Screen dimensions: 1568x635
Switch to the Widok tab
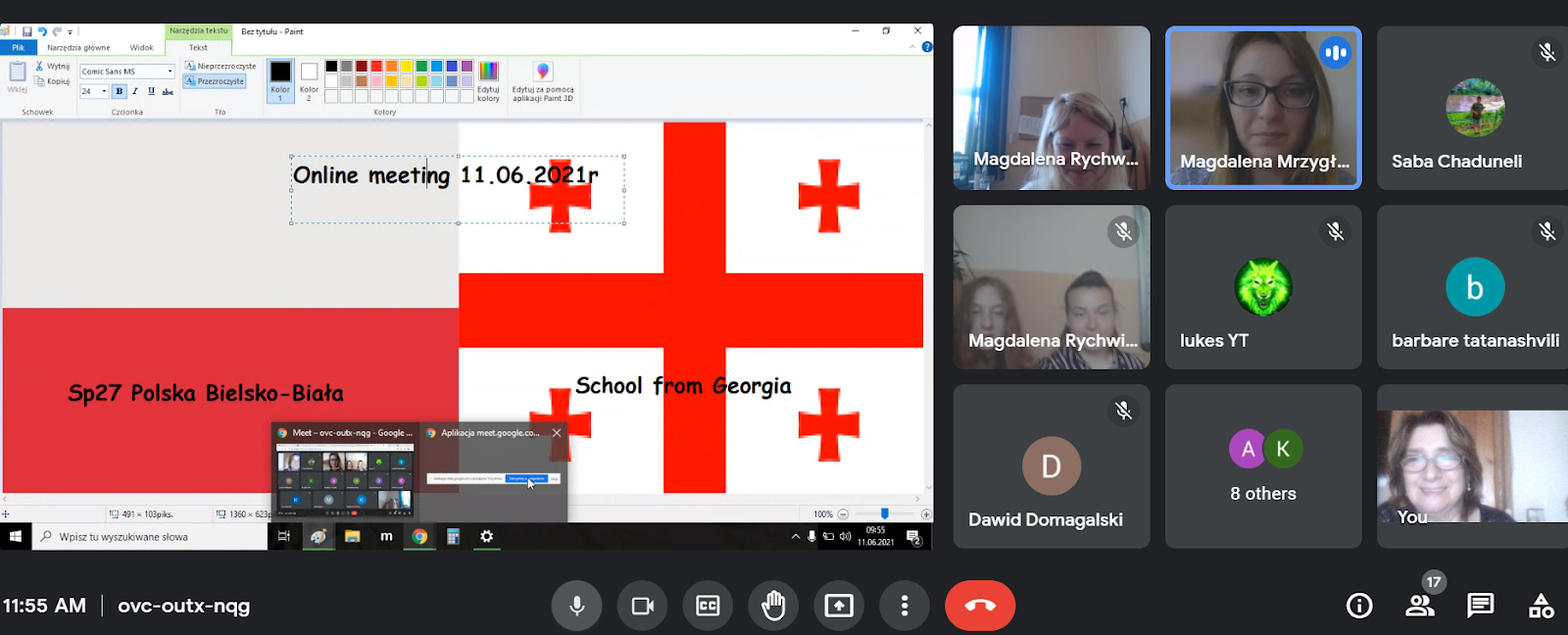(141, 47)
